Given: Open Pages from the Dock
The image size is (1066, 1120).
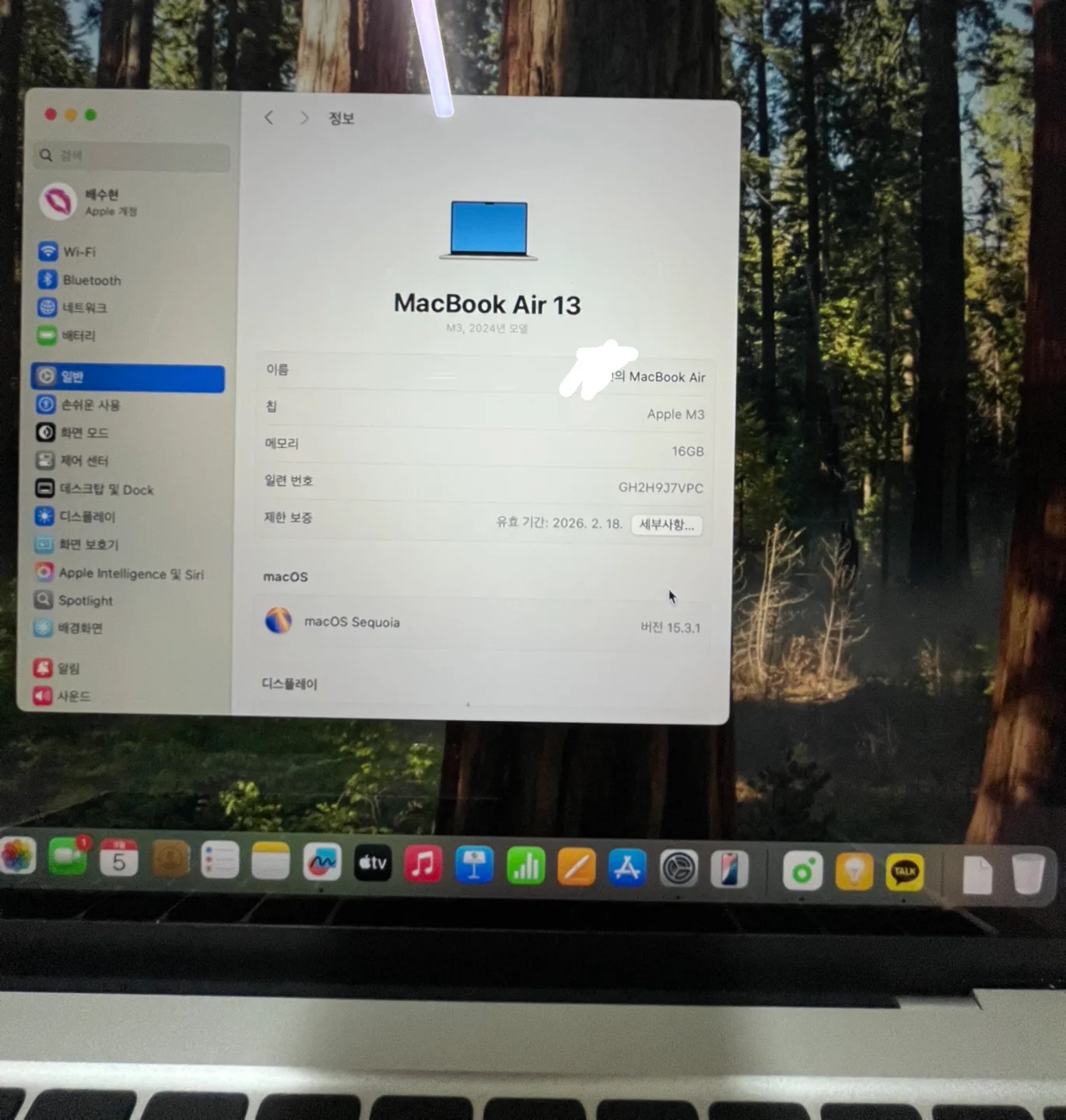Looking at the screenshot, I should click(577, 866).
